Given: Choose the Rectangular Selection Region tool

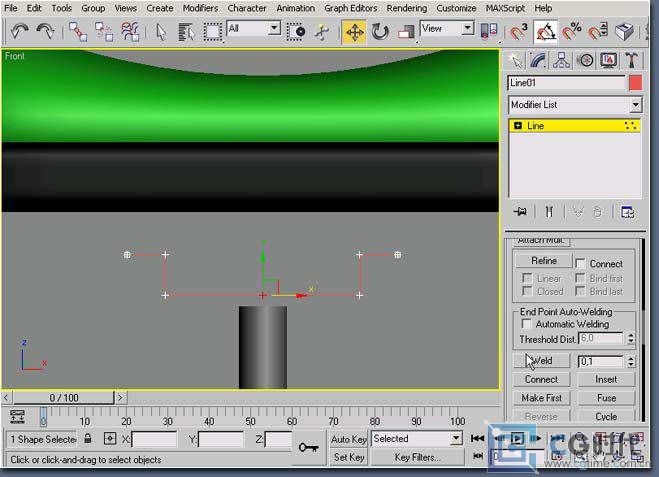Looking at the screenshot, I should click(213, 32).
